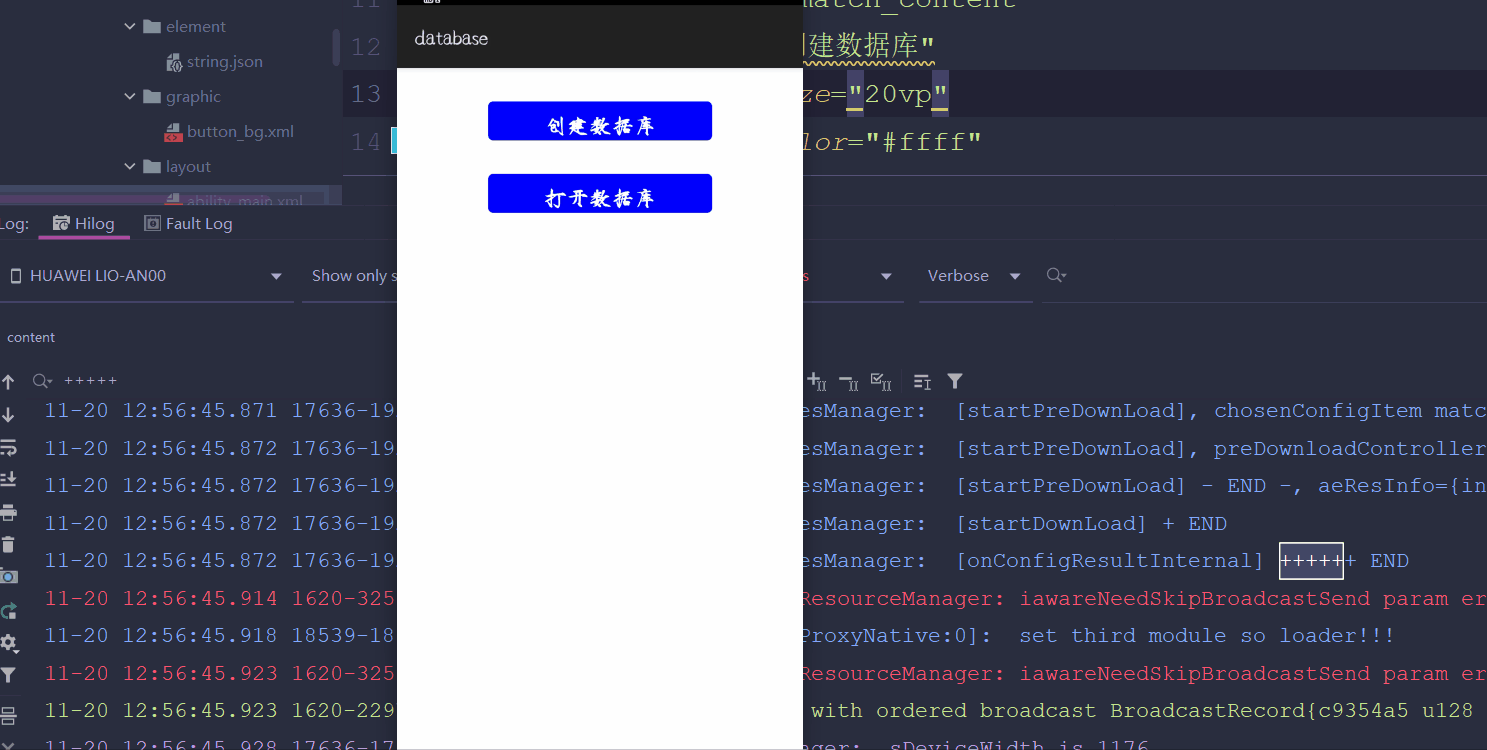Click the button_bg.xml file icon
Viewport: 1487px width, 750px height.
(174, 132)
